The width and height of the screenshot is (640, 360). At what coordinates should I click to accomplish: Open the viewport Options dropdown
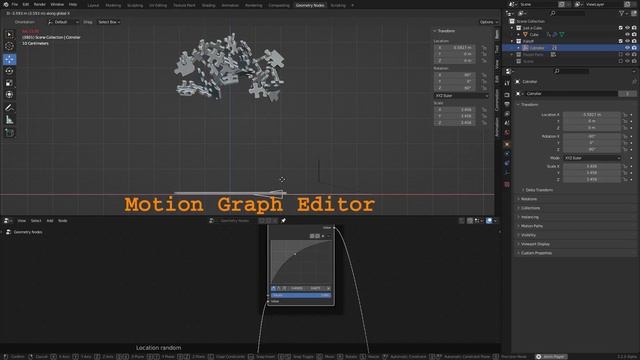click(x=489, y=22)
